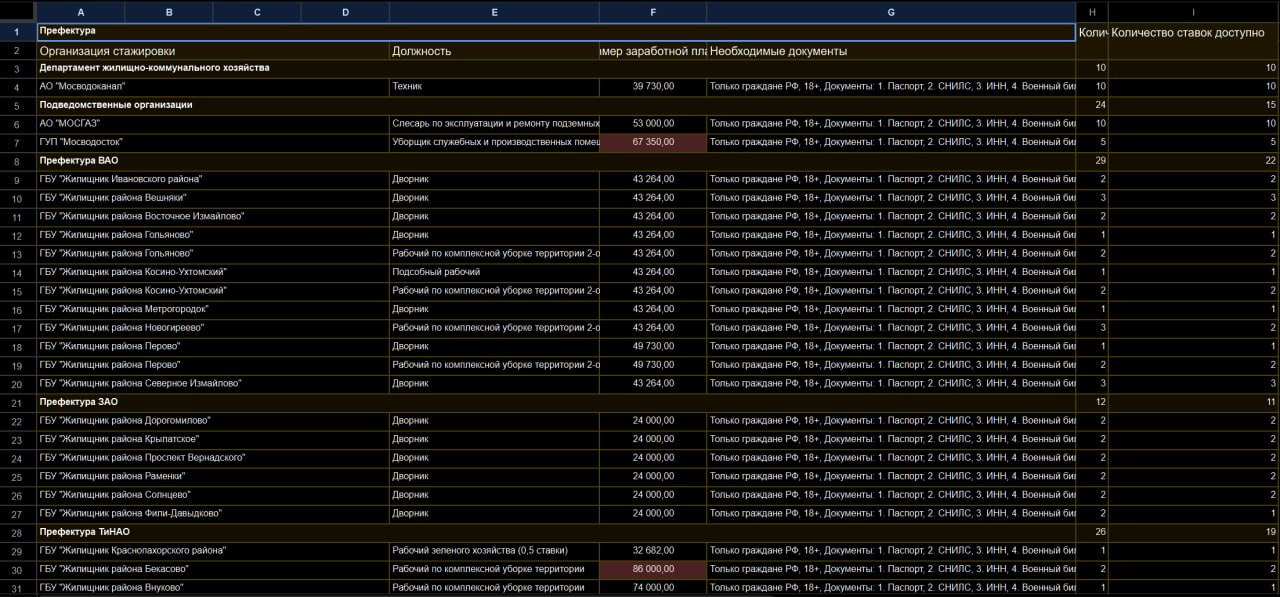The width and height of the screenshot is (1280, 597).
Task: Click the salary cell 39 730,00
Action: (653, 86)
